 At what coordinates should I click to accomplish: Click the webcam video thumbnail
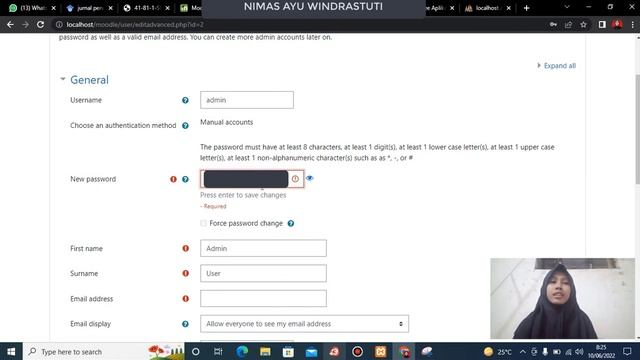click(x=562, y=298)
